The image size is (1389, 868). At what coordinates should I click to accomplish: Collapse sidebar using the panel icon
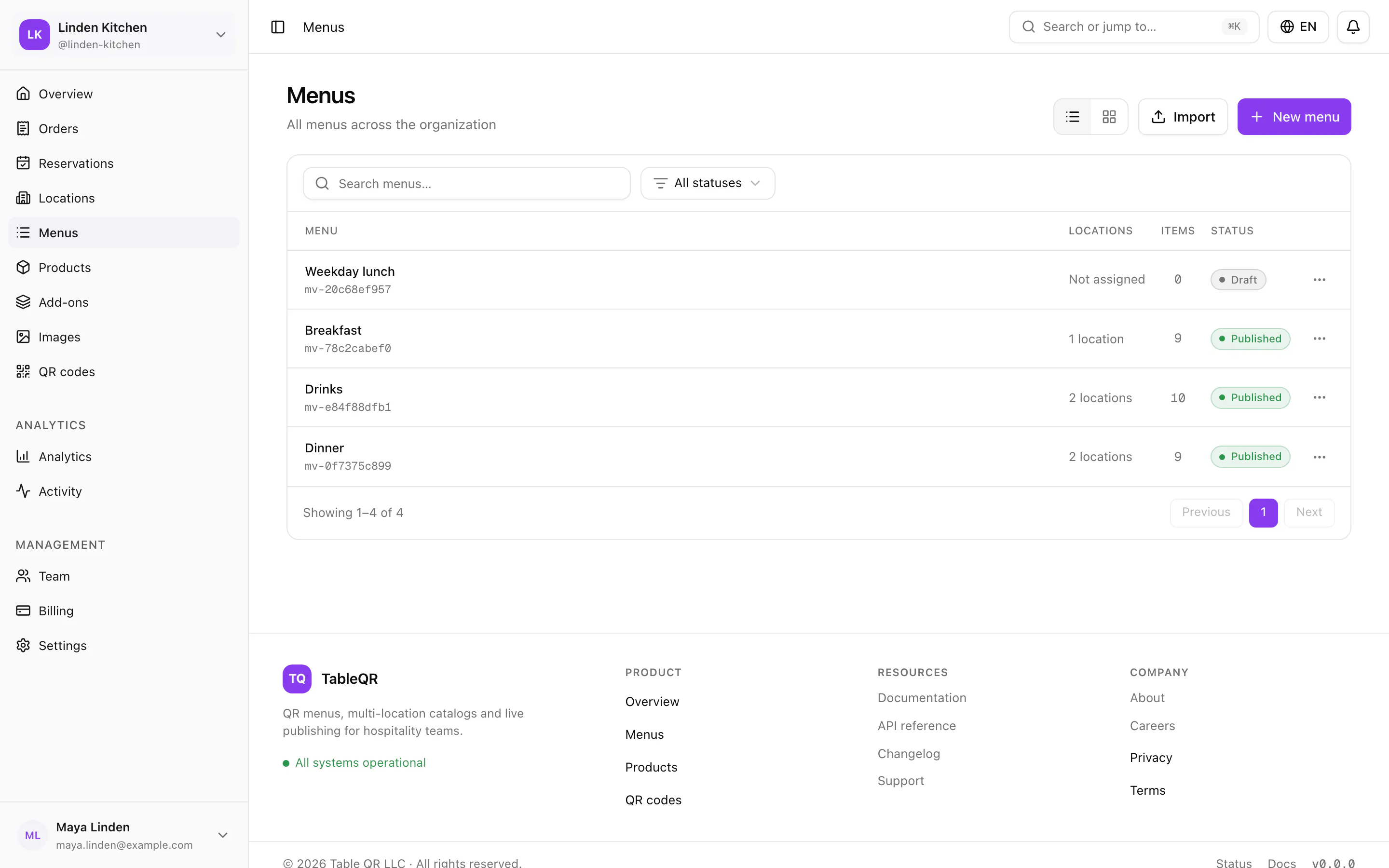(x=278, y=27)
